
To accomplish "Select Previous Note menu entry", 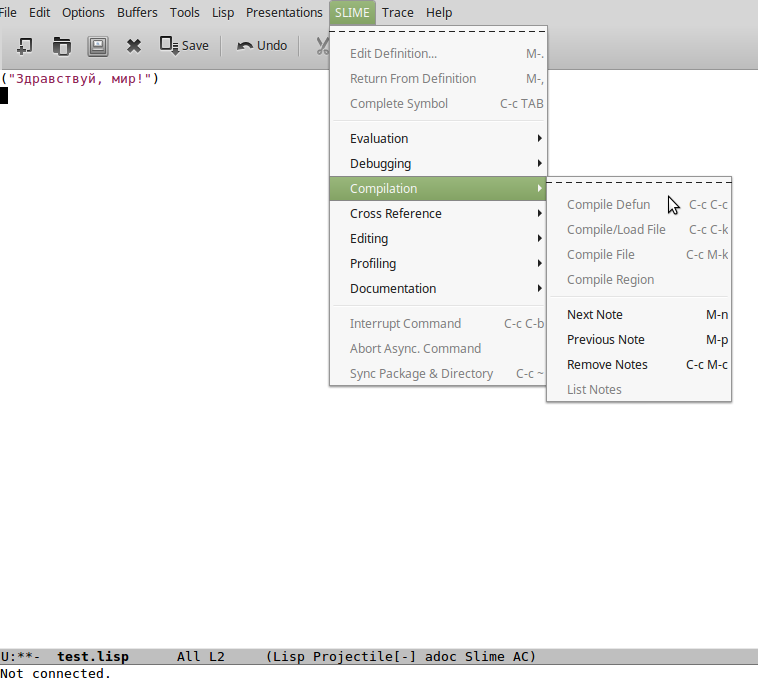I will tap(639, 340).
